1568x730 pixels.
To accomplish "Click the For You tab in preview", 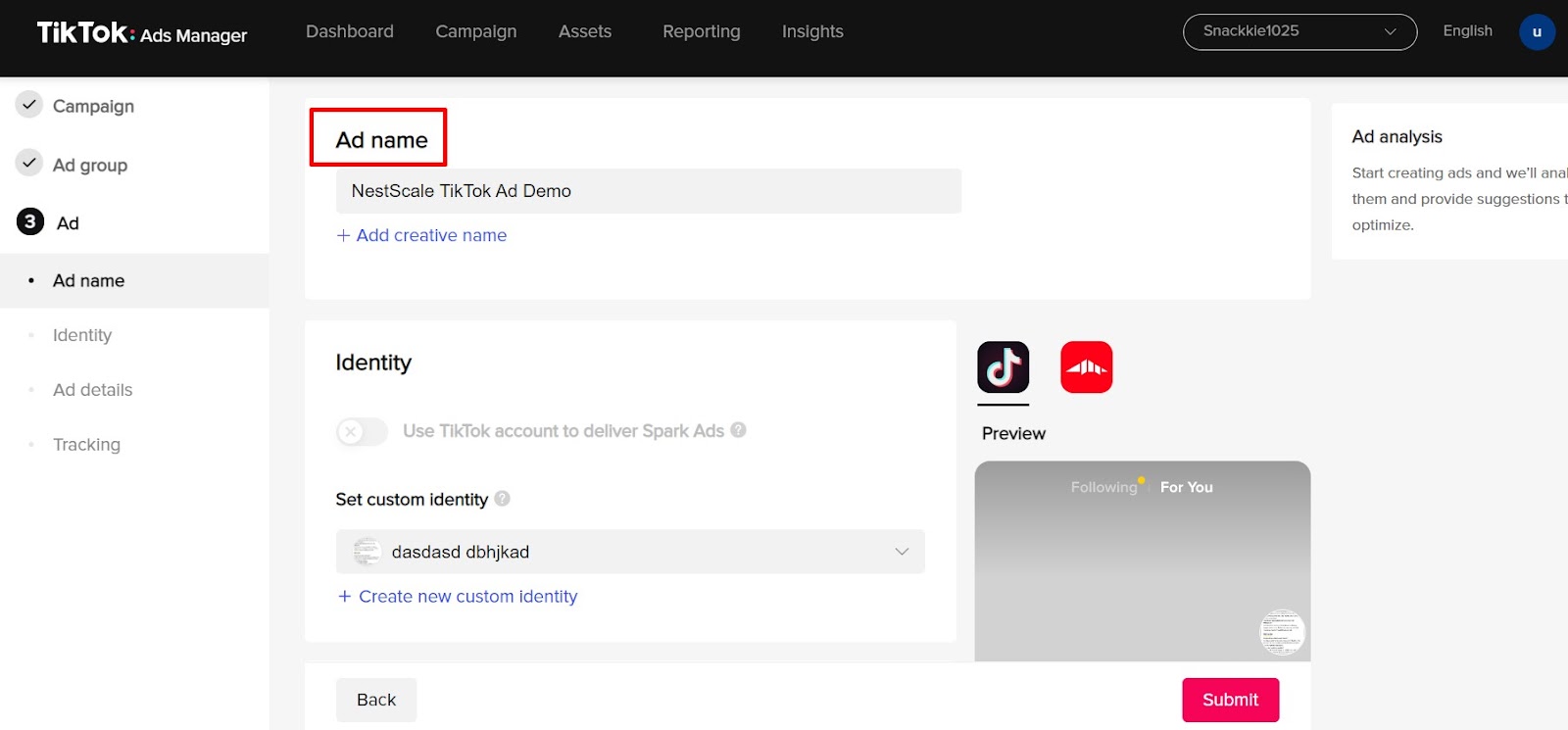I will [x=1187, y=487].
